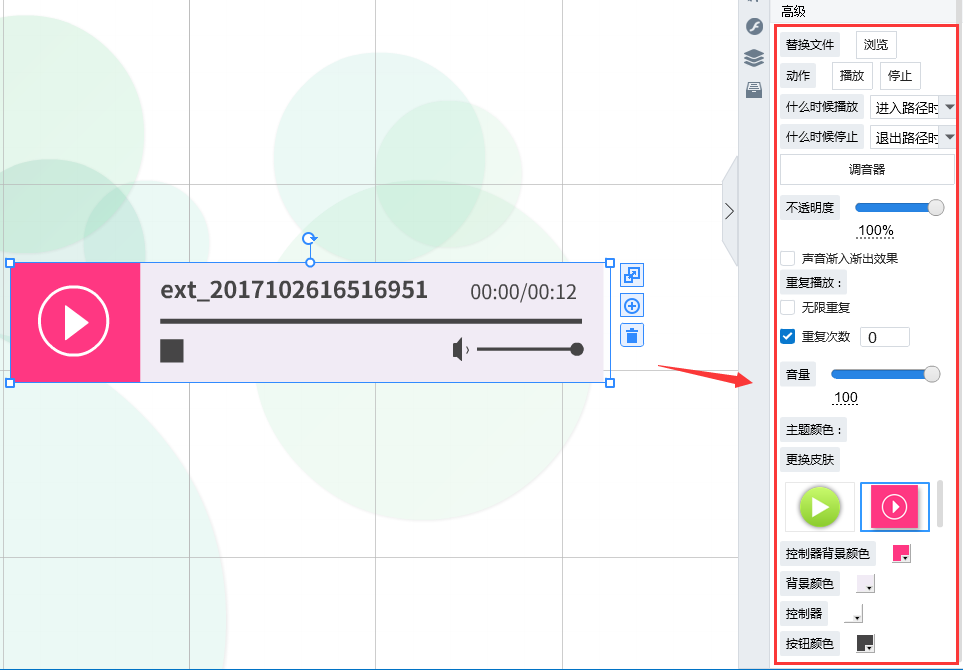Mute audio using the player's speaker icon

pos(460,350)
